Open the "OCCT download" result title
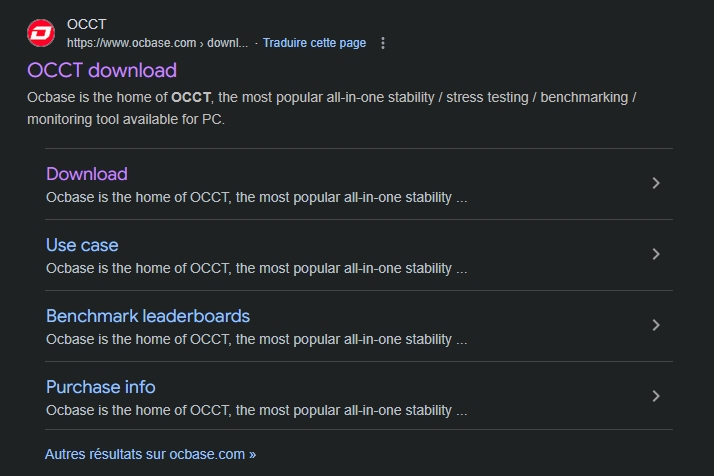This screenshot has width=714, height=476. coord(102,70)
